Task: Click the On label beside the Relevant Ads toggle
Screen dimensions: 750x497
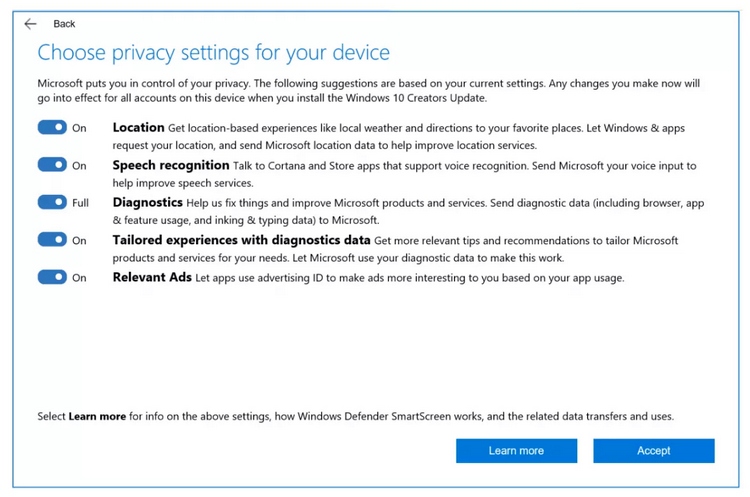Action: [x=80, y=277]
